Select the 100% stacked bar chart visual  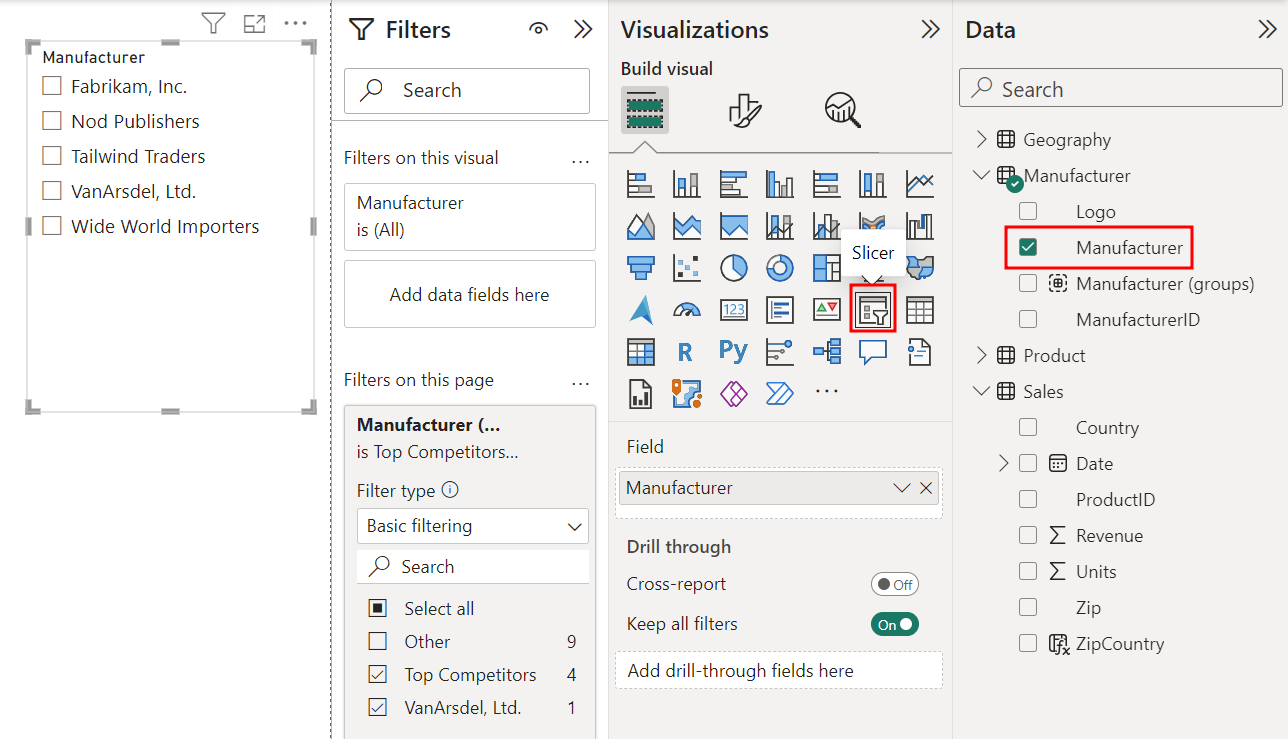tap(826, 184)
